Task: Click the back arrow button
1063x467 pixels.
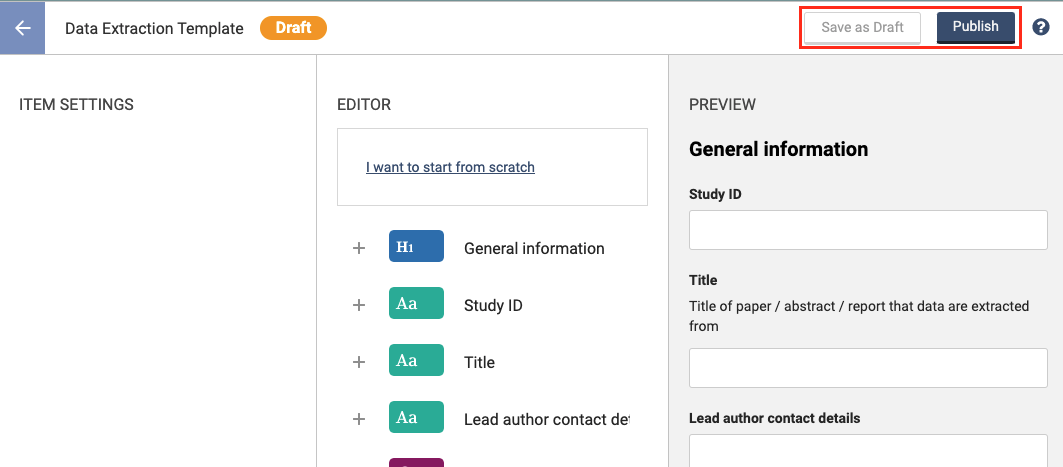Action: point(23,28)
